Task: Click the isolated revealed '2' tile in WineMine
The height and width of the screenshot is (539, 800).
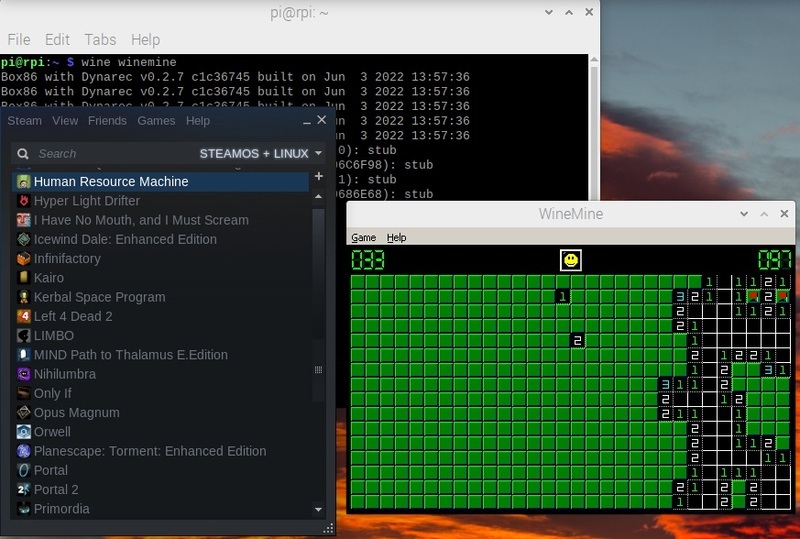Action: point(577,340)
